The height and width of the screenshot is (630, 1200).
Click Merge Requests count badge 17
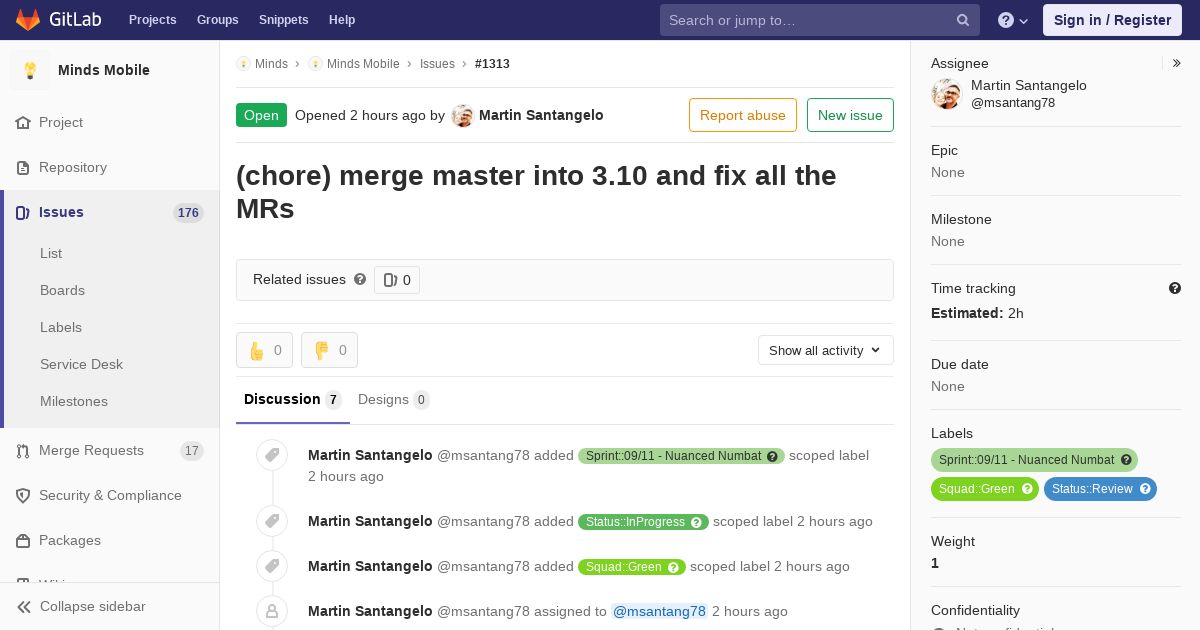[192, 451]
